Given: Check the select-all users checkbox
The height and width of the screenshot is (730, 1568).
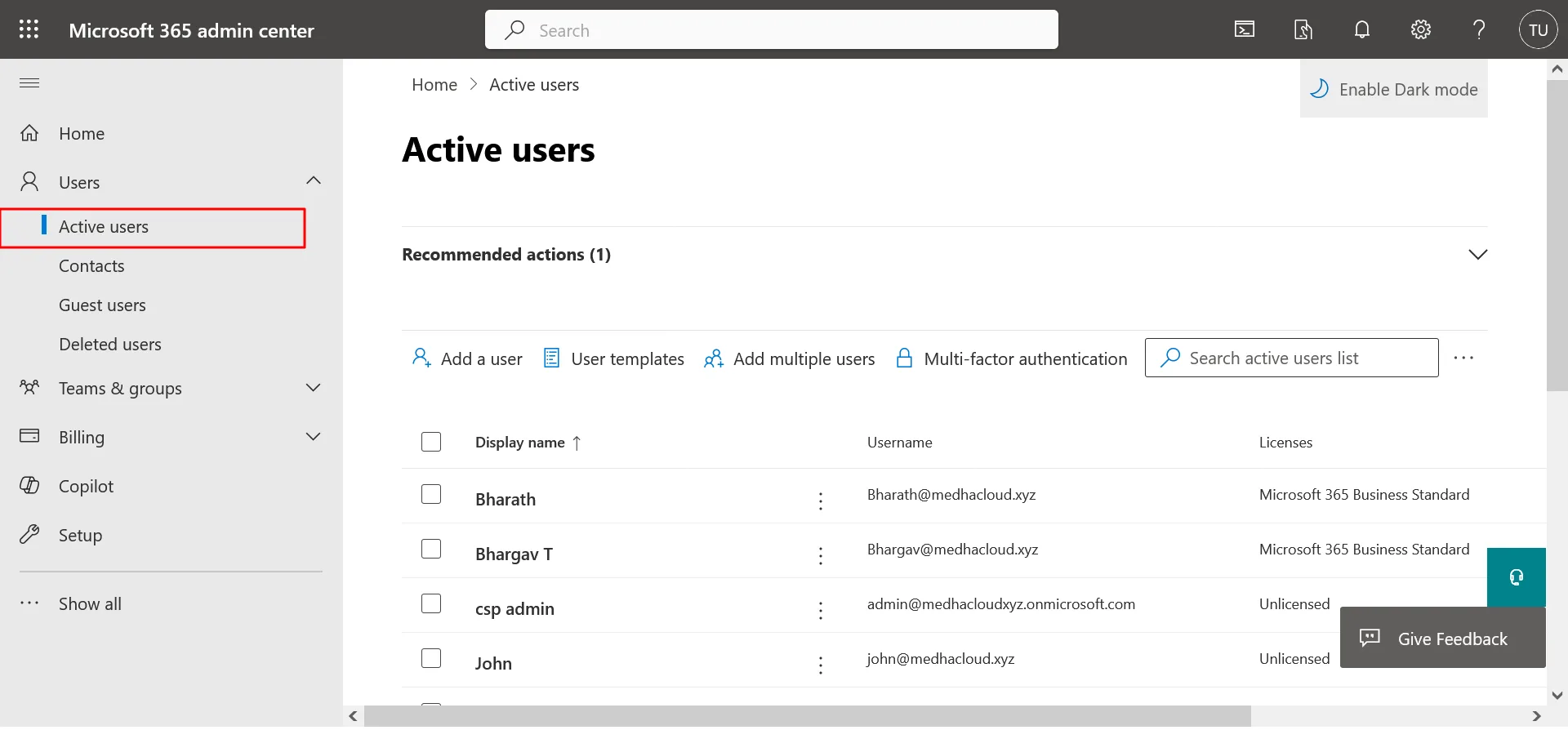Looking at the screenshot, I should [x=431, y=443].
